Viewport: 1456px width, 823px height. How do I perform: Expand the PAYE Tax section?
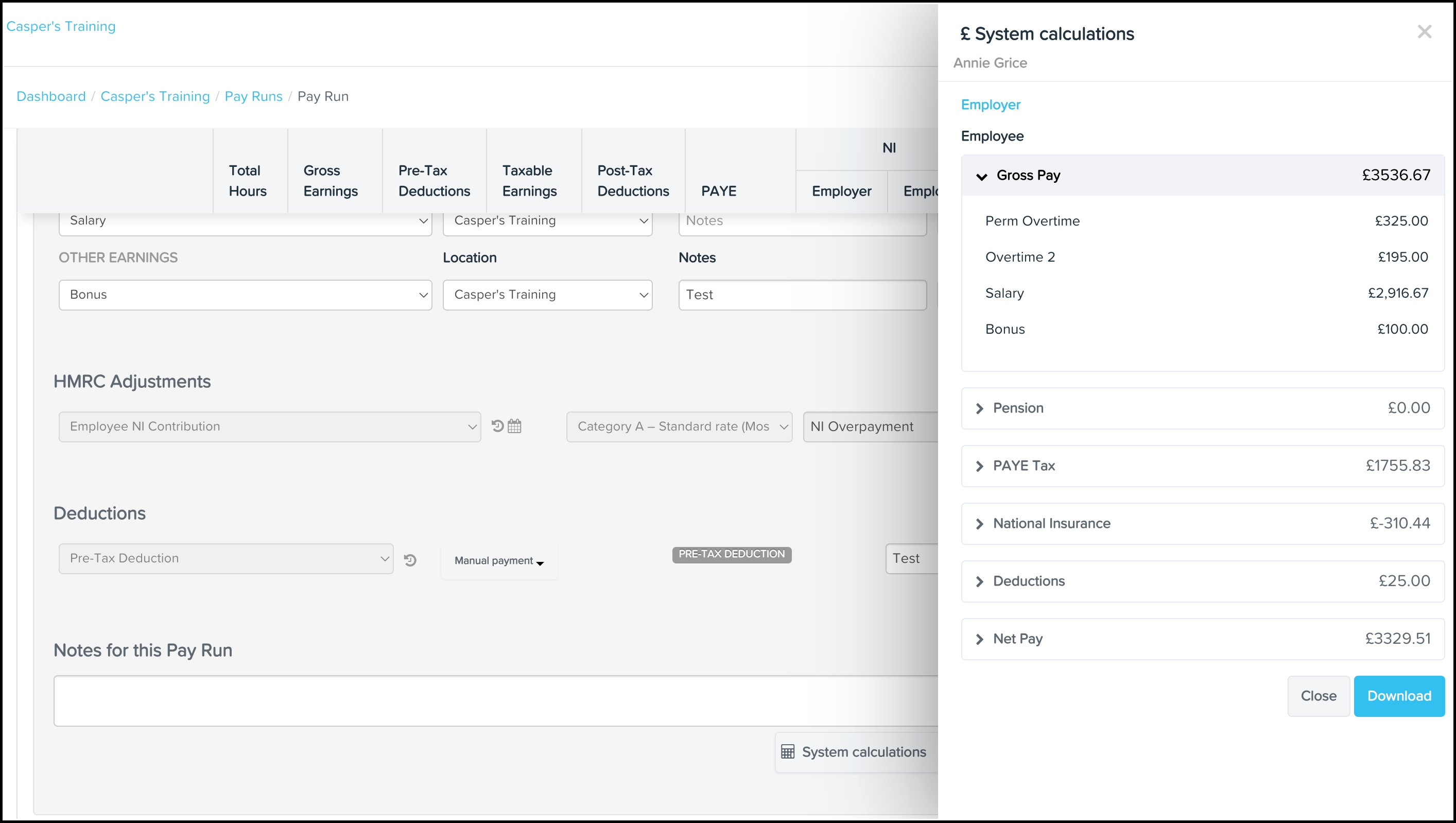click(x=1203, y=466)
